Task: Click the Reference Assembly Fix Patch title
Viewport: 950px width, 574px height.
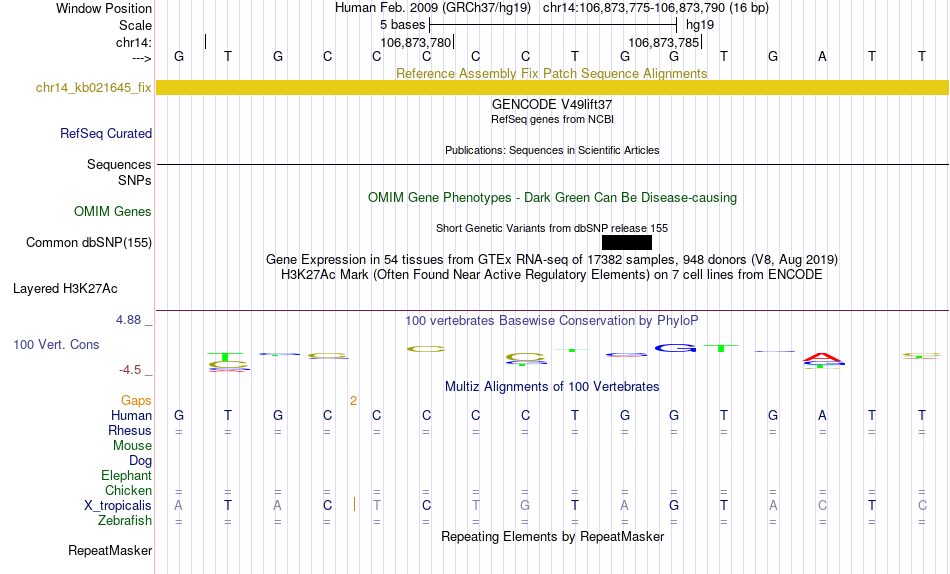Action: click(x=552, y=73)
